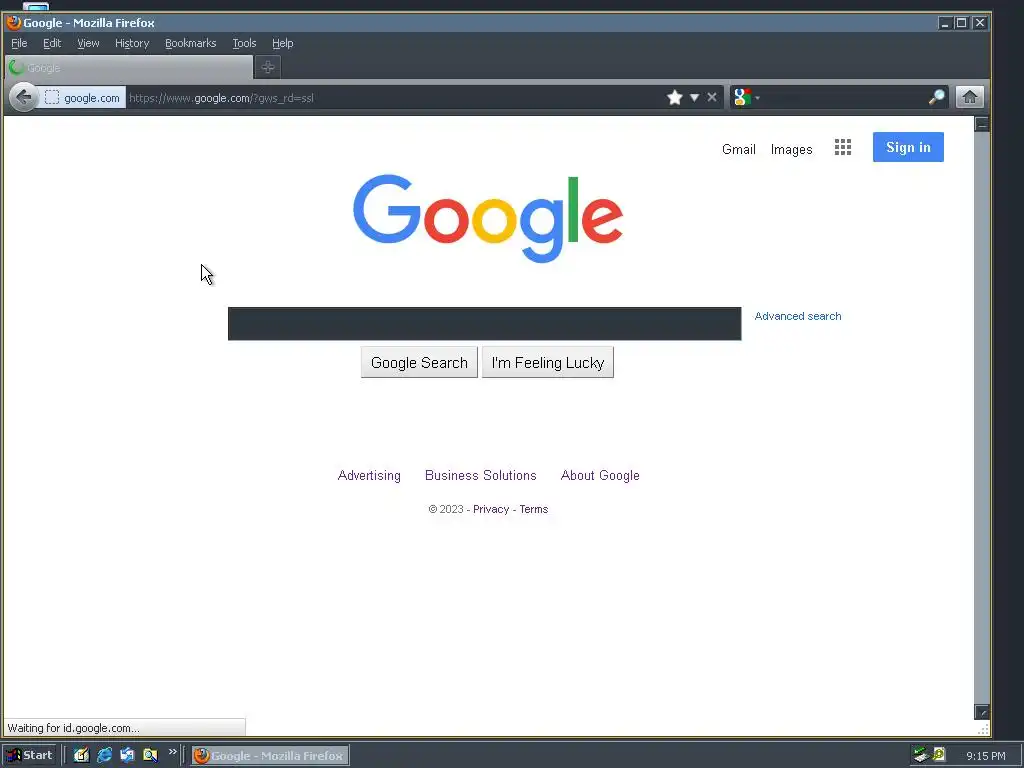This screenshot has width=1024, height=768.
Task: Click the Firefox taskbar window button
Action: (270, 755)
